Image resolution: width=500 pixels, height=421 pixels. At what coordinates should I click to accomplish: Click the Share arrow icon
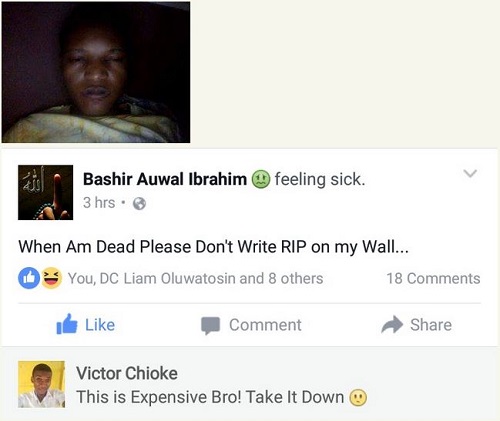(392, 324)
